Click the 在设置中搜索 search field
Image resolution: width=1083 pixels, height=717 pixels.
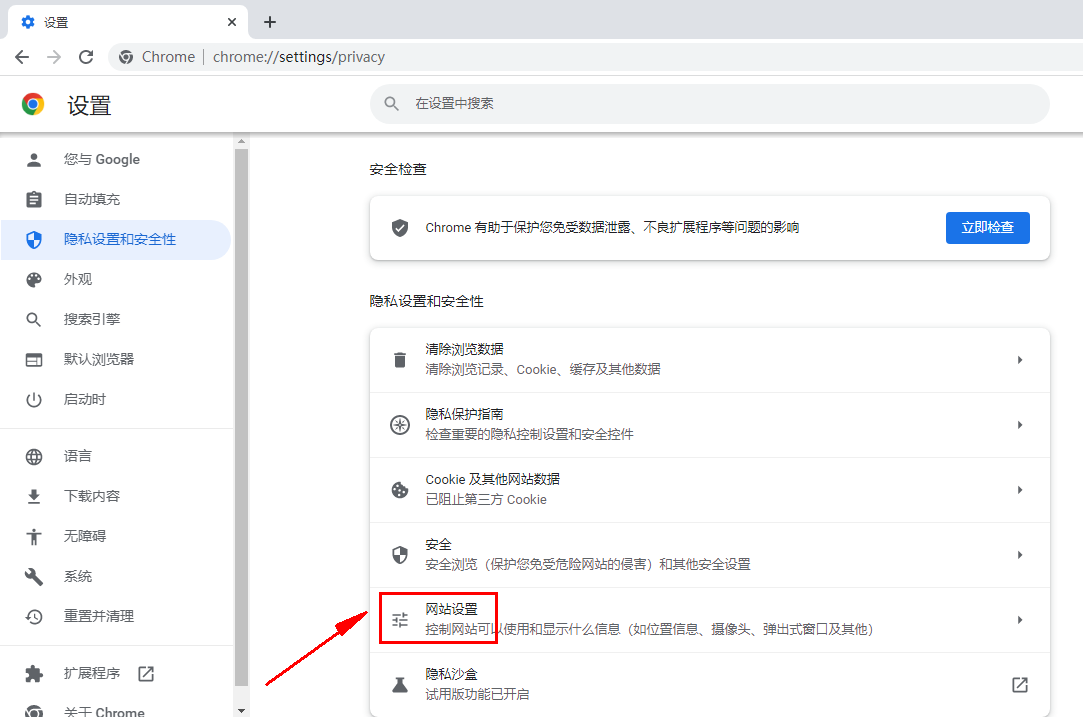tap(710, 104)
